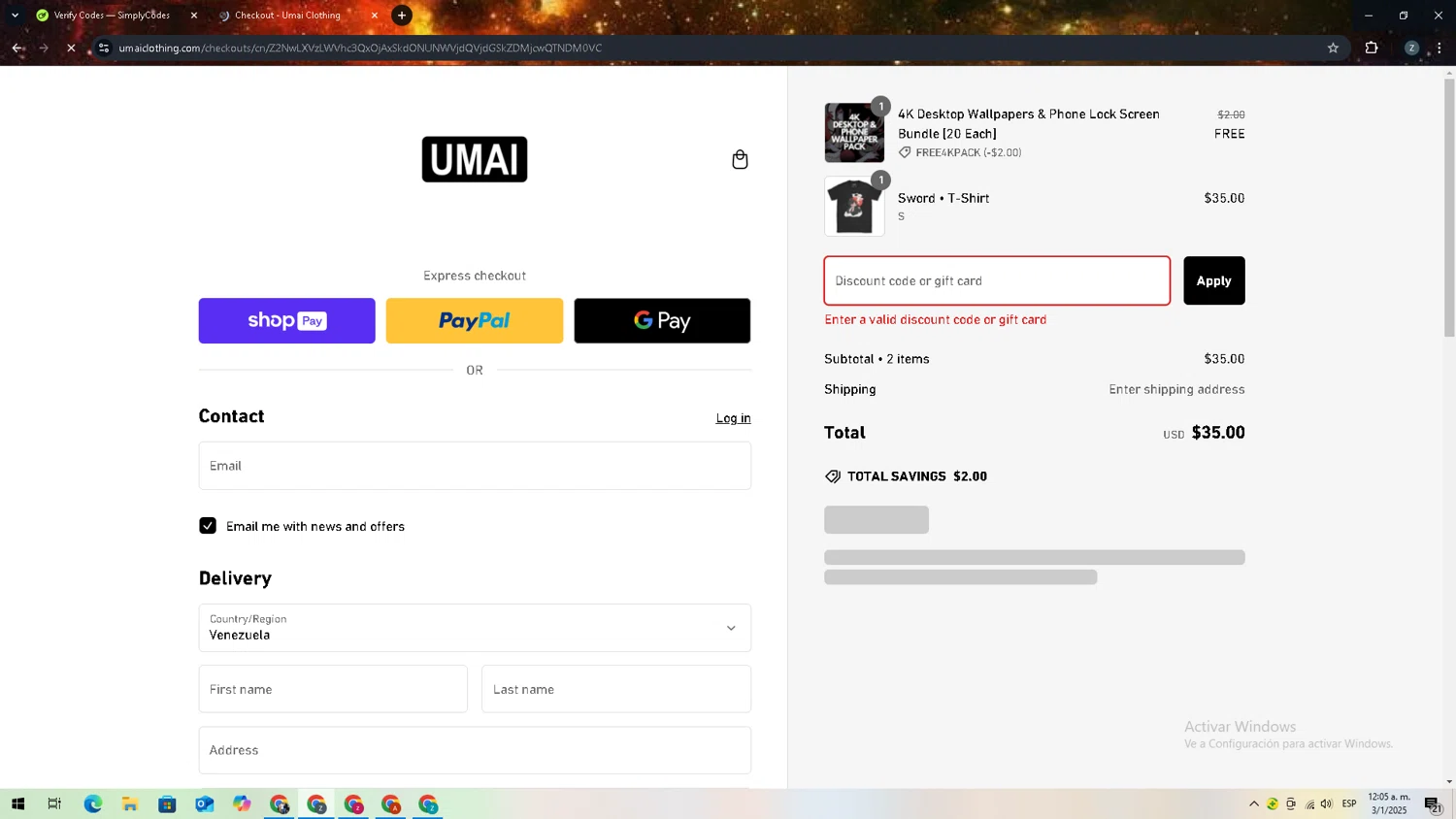Open Chrome profile avatar menu
The width and height of the screenshot is (1456, 819).
click(x=1411, y=48)
